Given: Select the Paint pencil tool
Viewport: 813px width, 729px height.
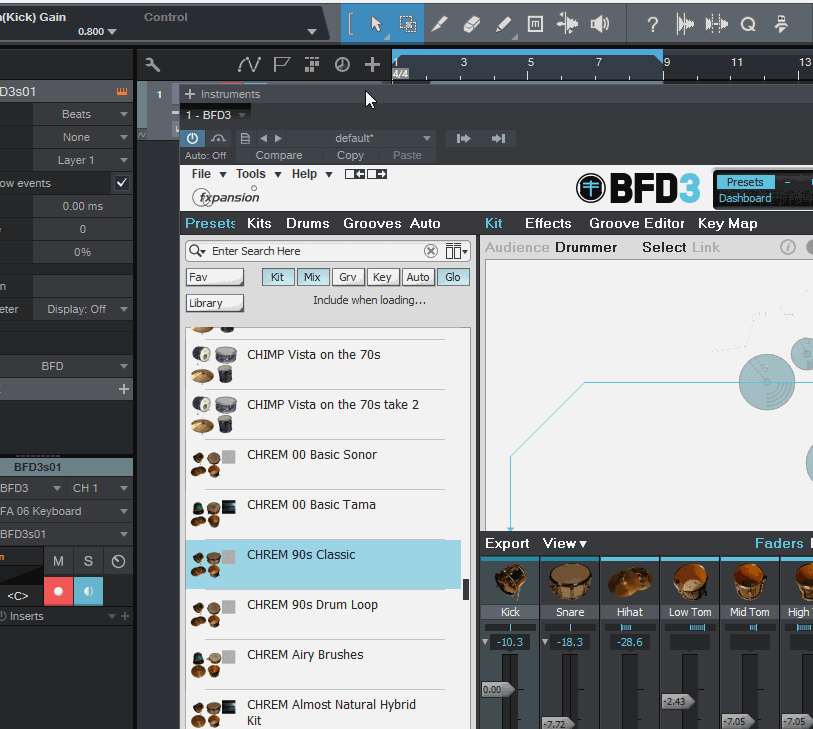Looking at the screenshot, I should tap(503, 24).
